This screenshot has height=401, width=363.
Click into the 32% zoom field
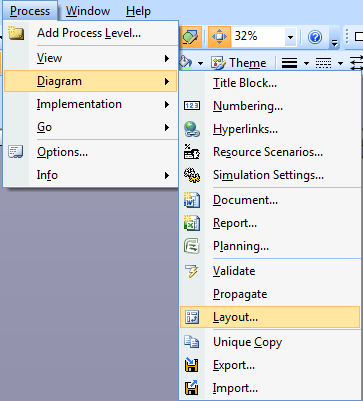258,37
